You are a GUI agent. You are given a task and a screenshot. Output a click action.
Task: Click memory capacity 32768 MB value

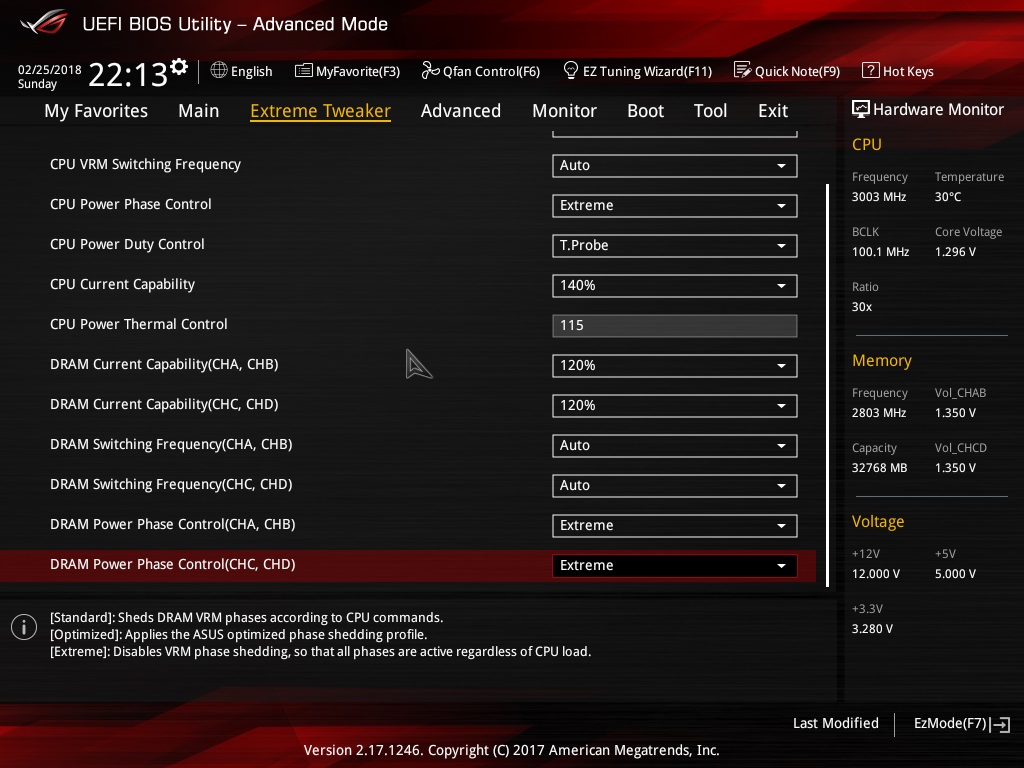click(x=880, y=468)
